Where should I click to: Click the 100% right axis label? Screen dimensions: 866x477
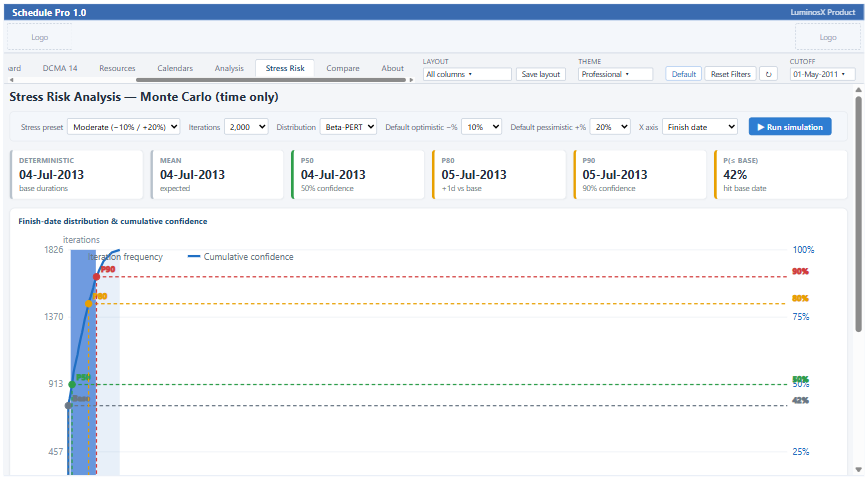pos(803,250)
